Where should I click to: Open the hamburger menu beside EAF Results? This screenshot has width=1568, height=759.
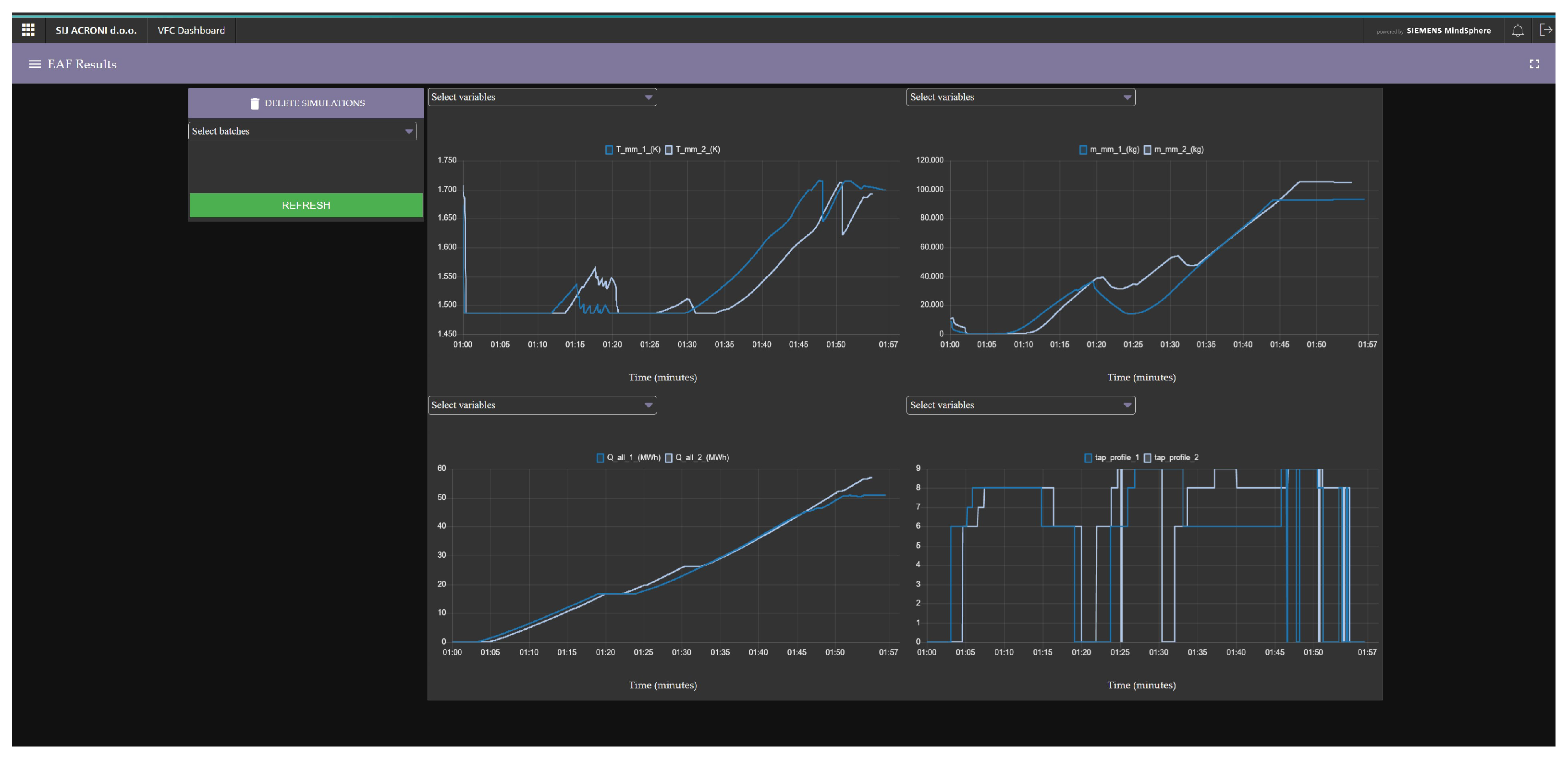(35, 64)
